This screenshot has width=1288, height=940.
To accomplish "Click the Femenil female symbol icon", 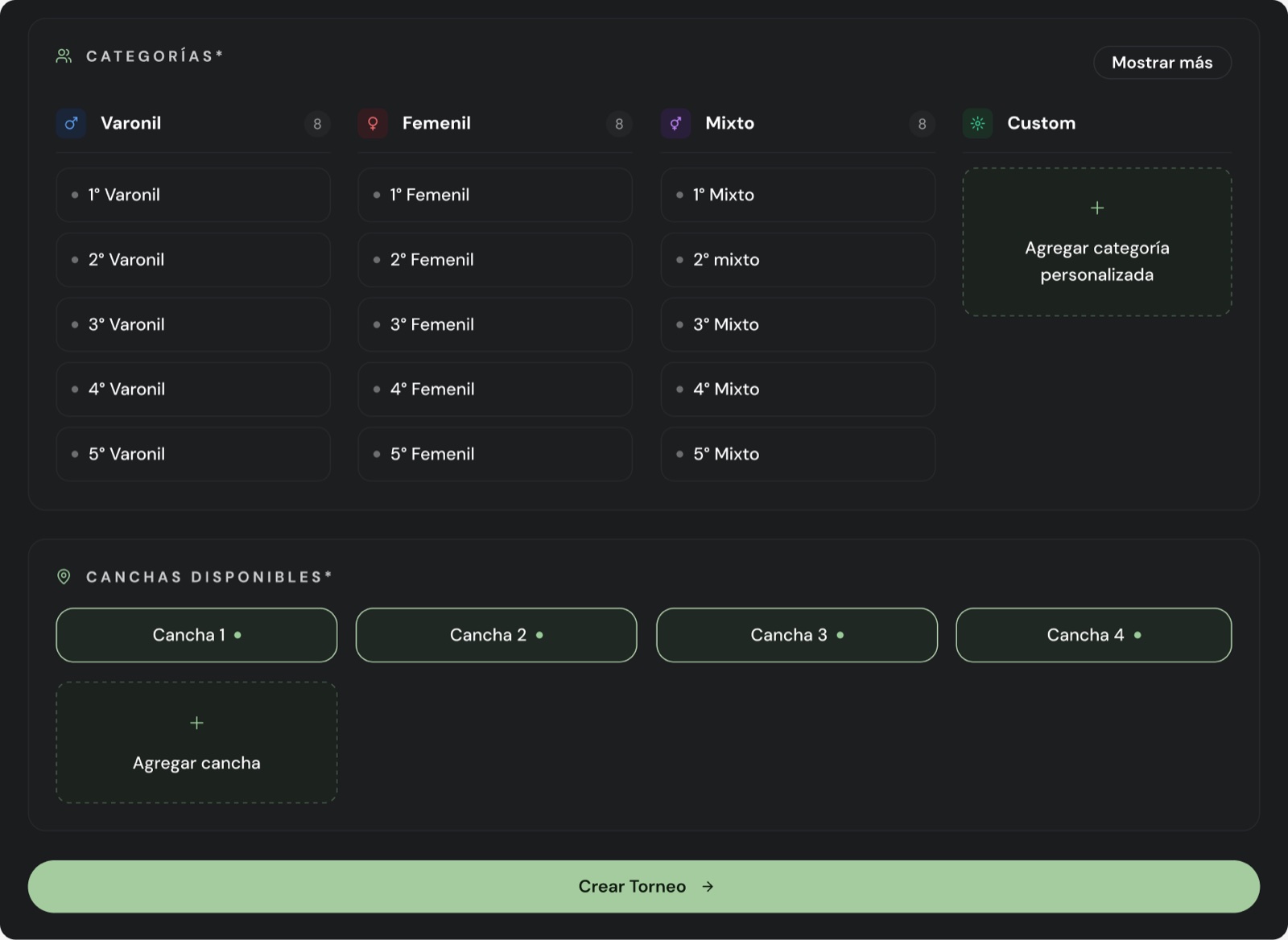I will point(373,123).
